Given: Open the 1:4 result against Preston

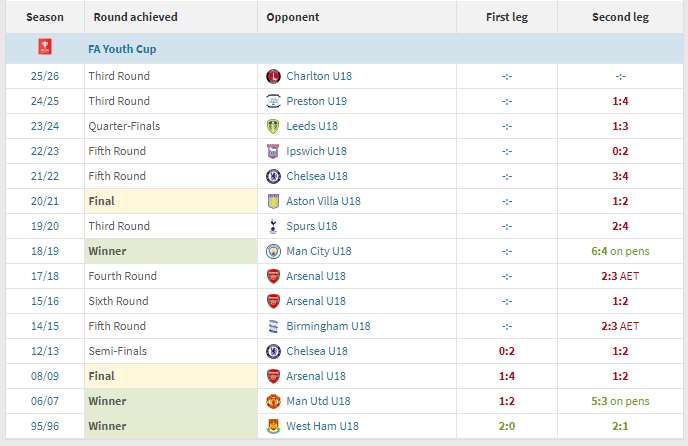Looking at the screenshot, I should pyautogui.click(x=620, y=101).
